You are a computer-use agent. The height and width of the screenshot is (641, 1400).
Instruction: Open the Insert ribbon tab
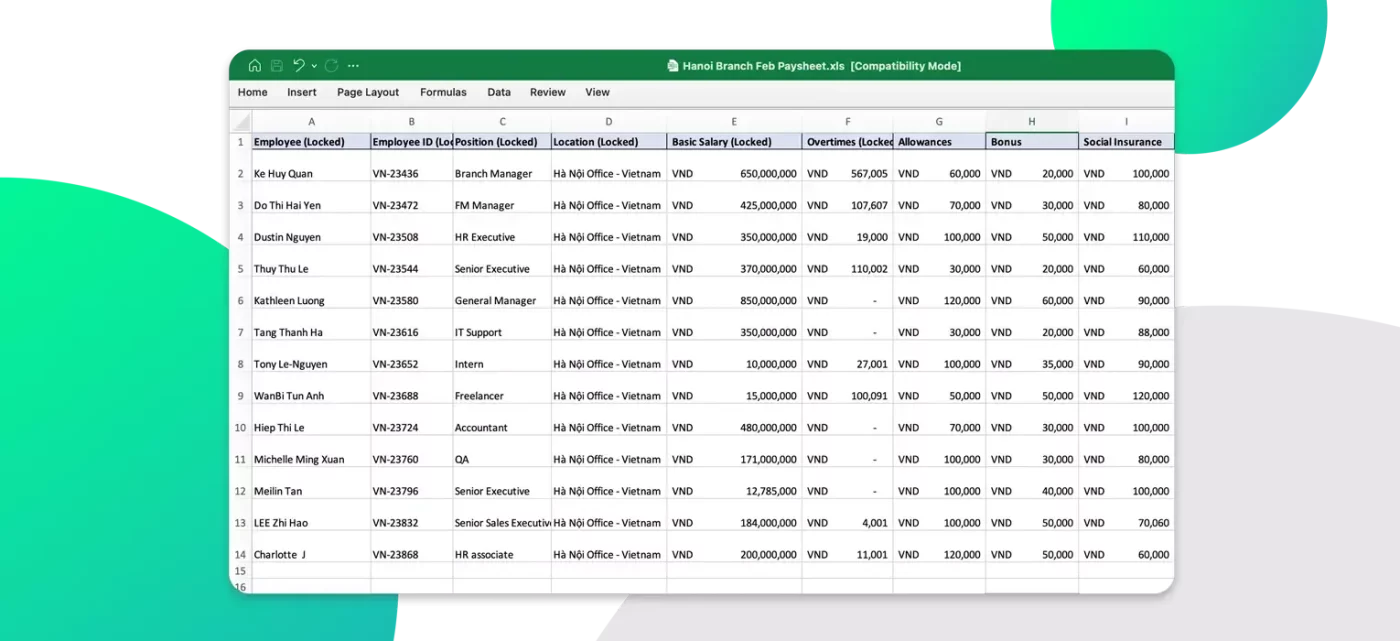tap(301, 92)
